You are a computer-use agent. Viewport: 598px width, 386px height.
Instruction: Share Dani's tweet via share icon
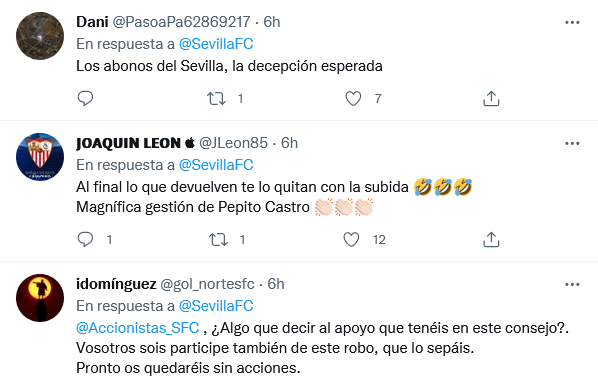click(x=491, y=98)
